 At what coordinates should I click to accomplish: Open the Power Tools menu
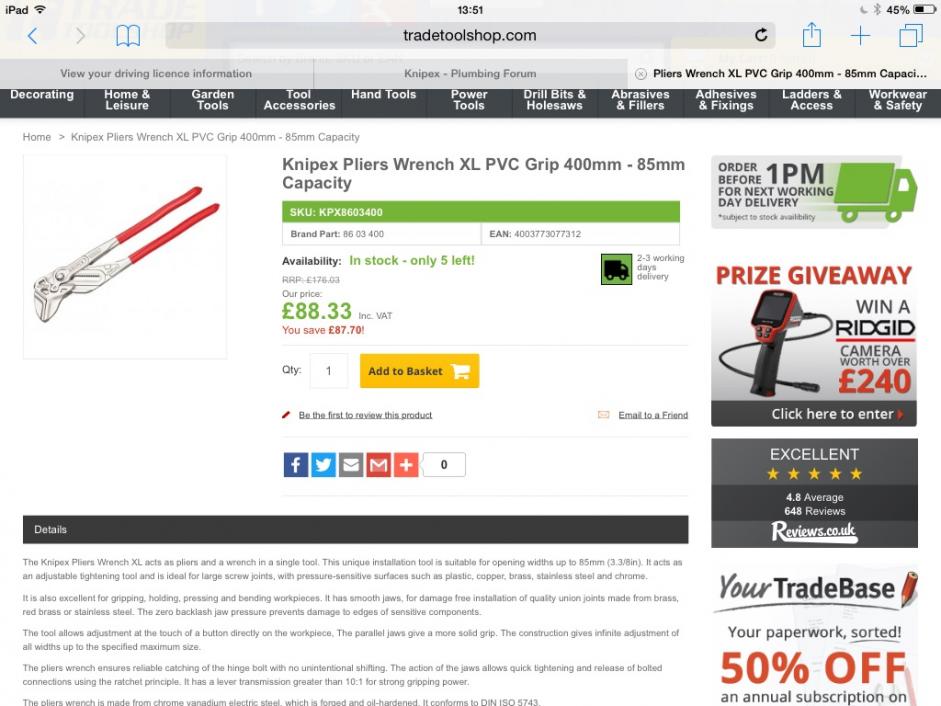coord(469,100)
